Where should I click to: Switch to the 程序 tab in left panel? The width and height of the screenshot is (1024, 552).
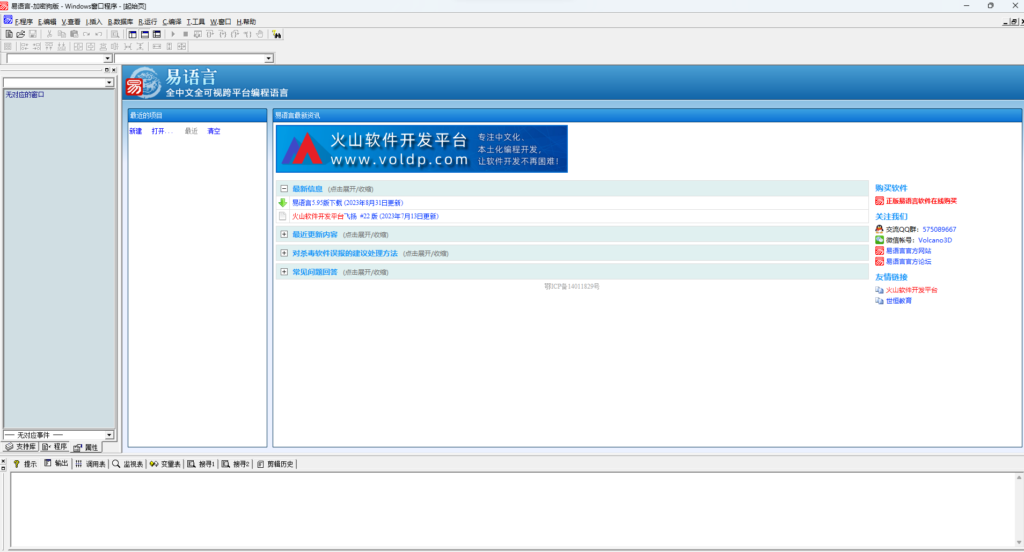(x=55, y=447)
